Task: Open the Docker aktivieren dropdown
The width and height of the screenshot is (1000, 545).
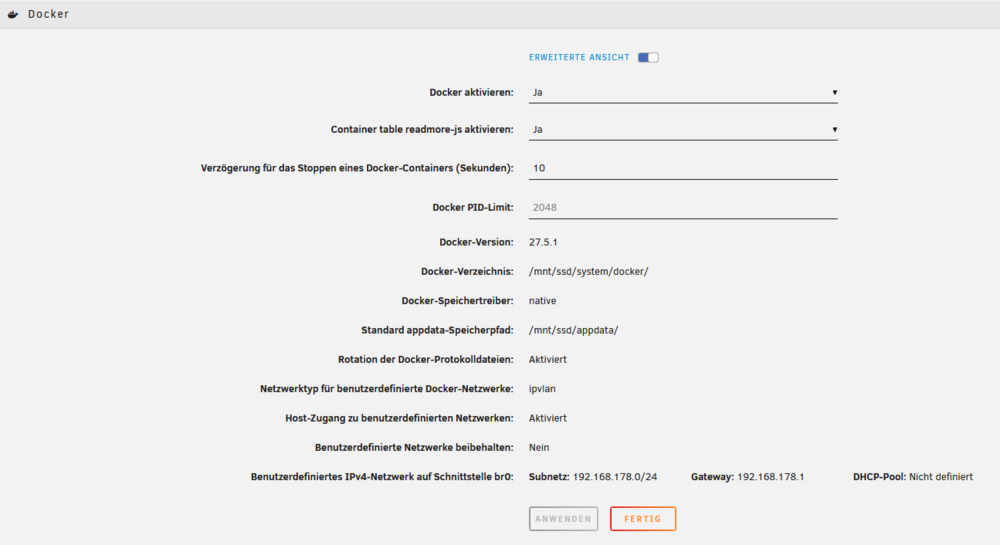Action: tap(683, 92)
